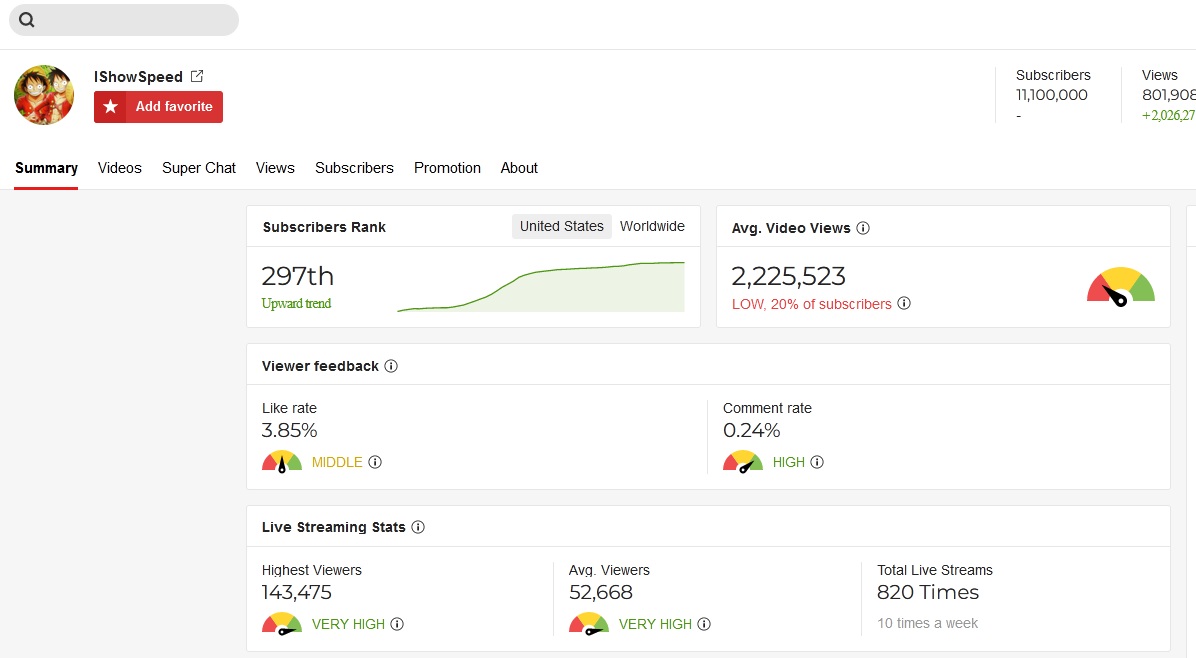Open IShowSpeed external channel link icon
Viewport: 1196px width, 658px height.
coord(197,76)
